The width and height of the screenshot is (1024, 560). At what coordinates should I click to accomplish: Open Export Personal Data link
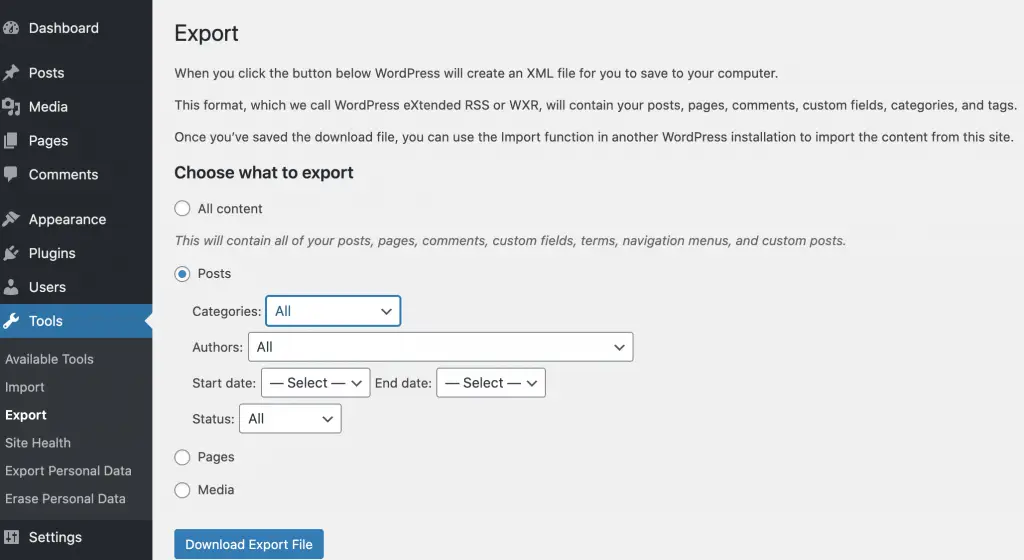pyautogui.click(x=68, y=471)
